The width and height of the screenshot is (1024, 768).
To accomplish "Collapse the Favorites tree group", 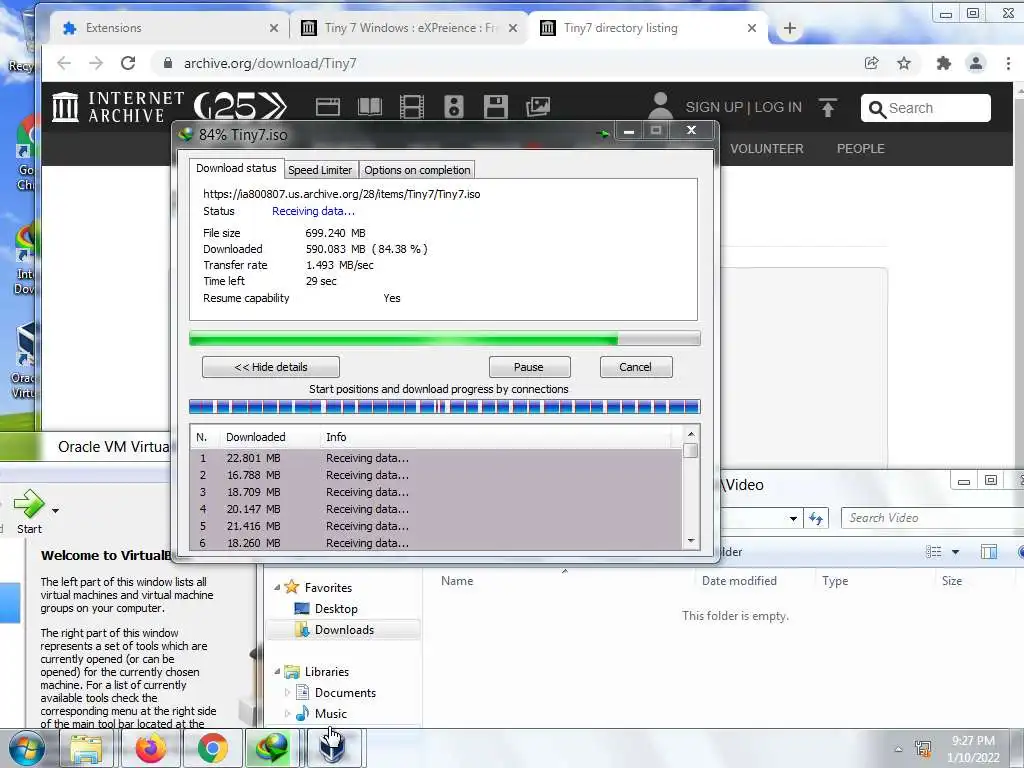I will point(277,588).
